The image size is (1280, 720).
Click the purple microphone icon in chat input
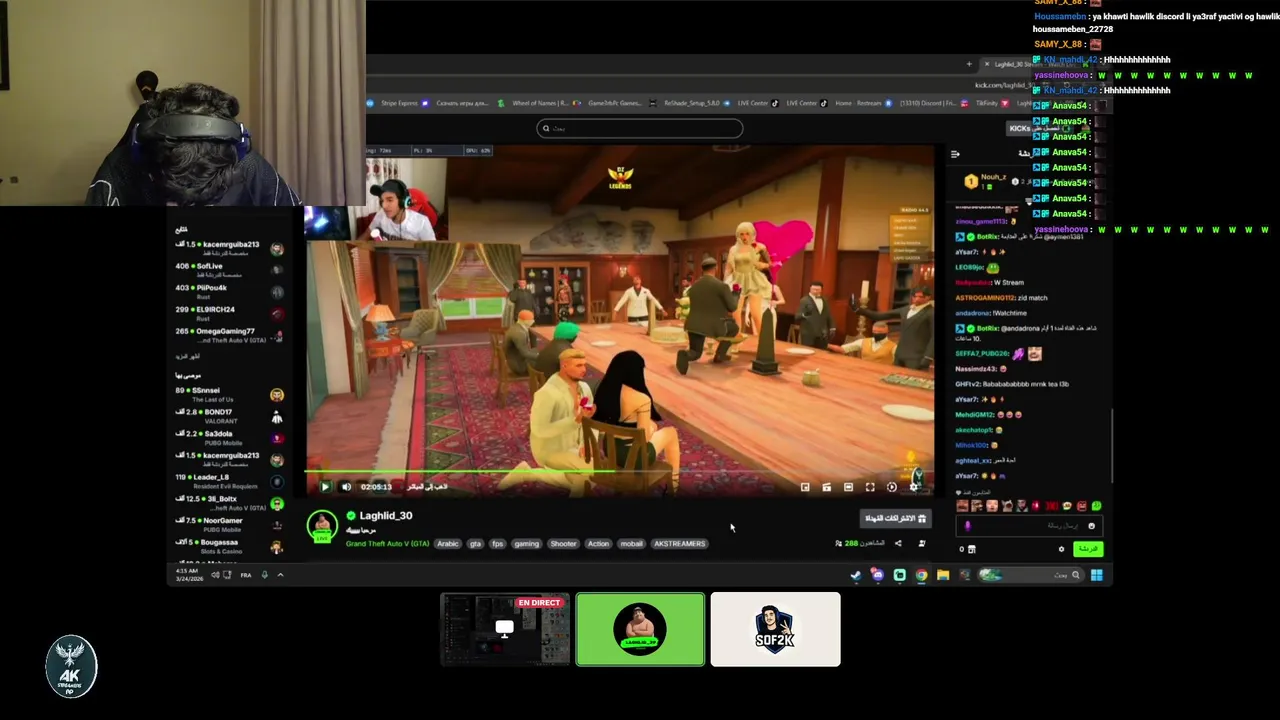967,526
